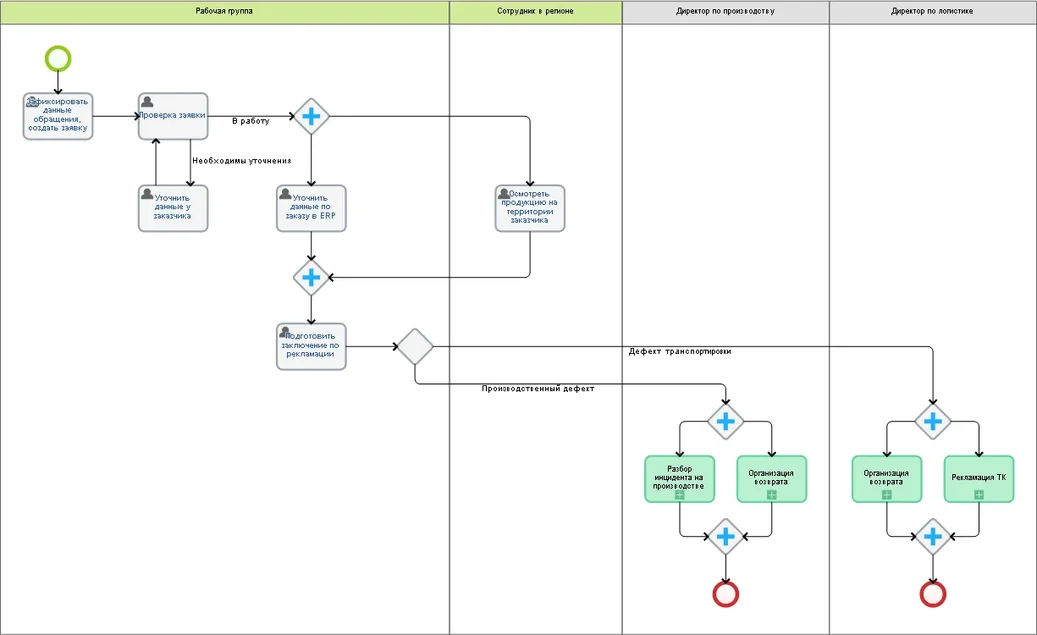Expand the "Рекламация ТК" subprocess marker
The width and height of the screenshot is (1037, 635).
click(x=979, y=494)
